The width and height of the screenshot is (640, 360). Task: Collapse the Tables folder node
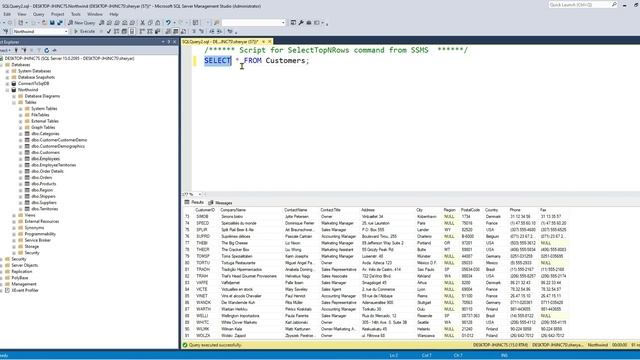pyautogui.click(x=14, y=102)
